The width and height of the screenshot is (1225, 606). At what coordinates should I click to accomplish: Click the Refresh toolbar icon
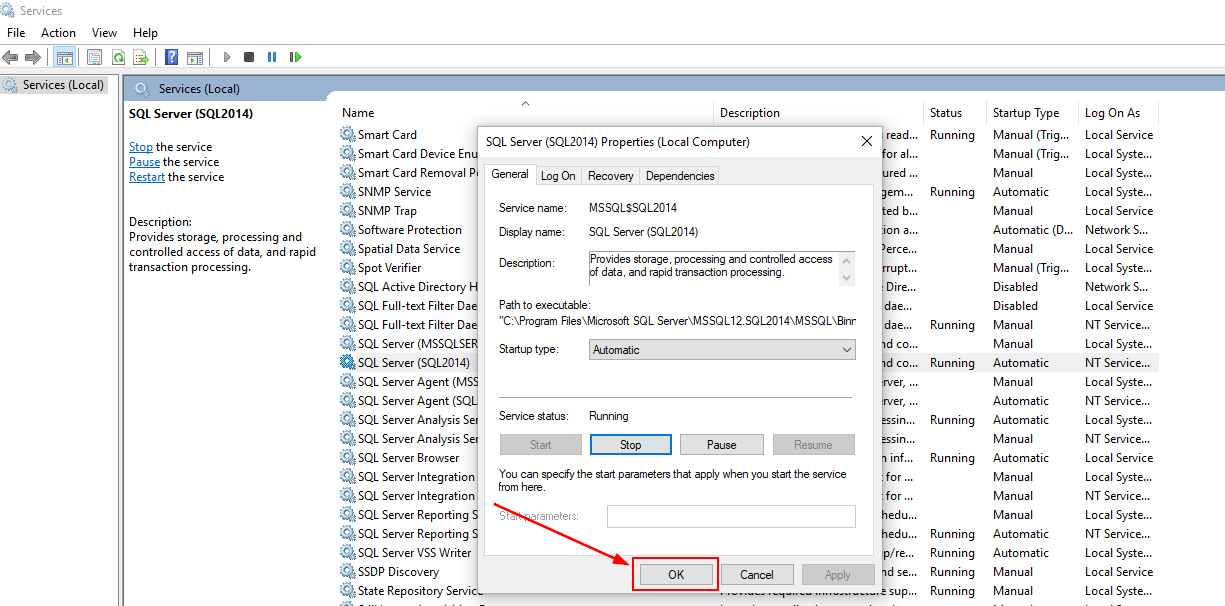click(x=118, y=57)
